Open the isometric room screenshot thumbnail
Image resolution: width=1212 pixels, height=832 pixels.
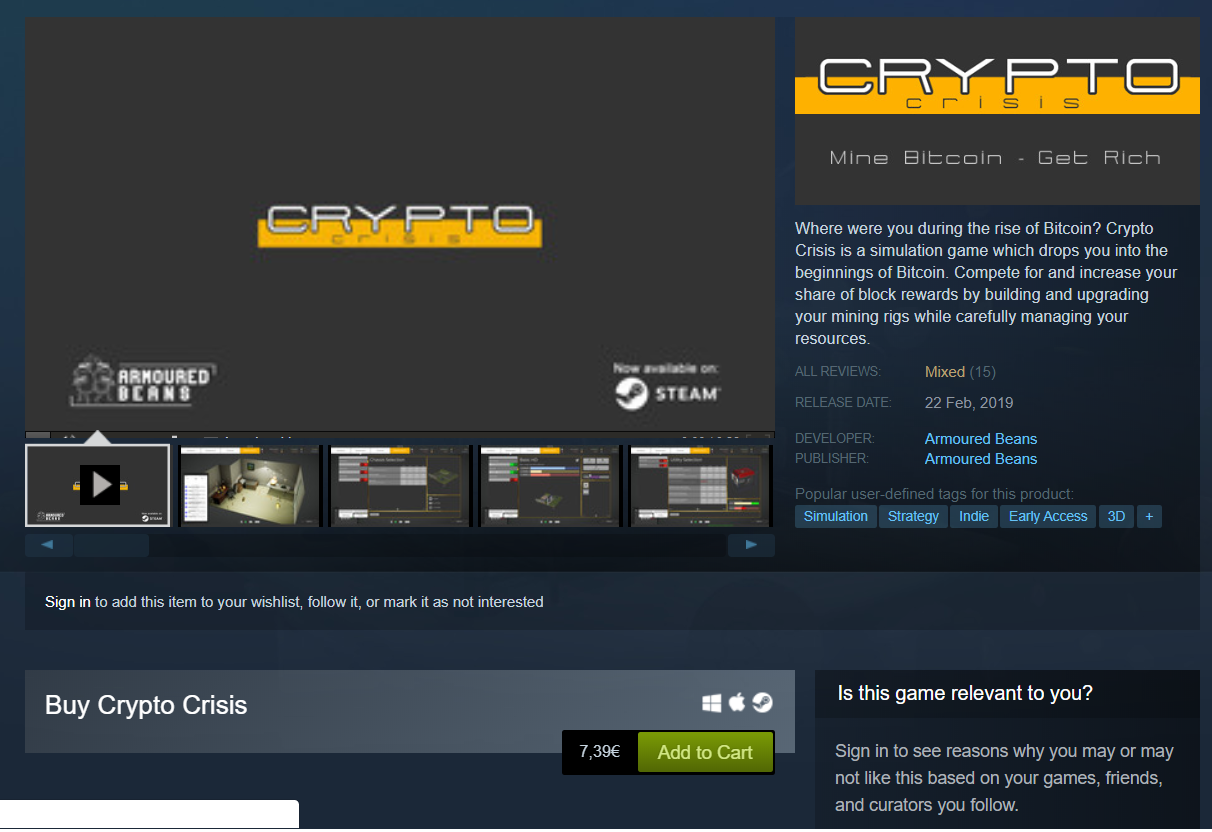[250, 485]
